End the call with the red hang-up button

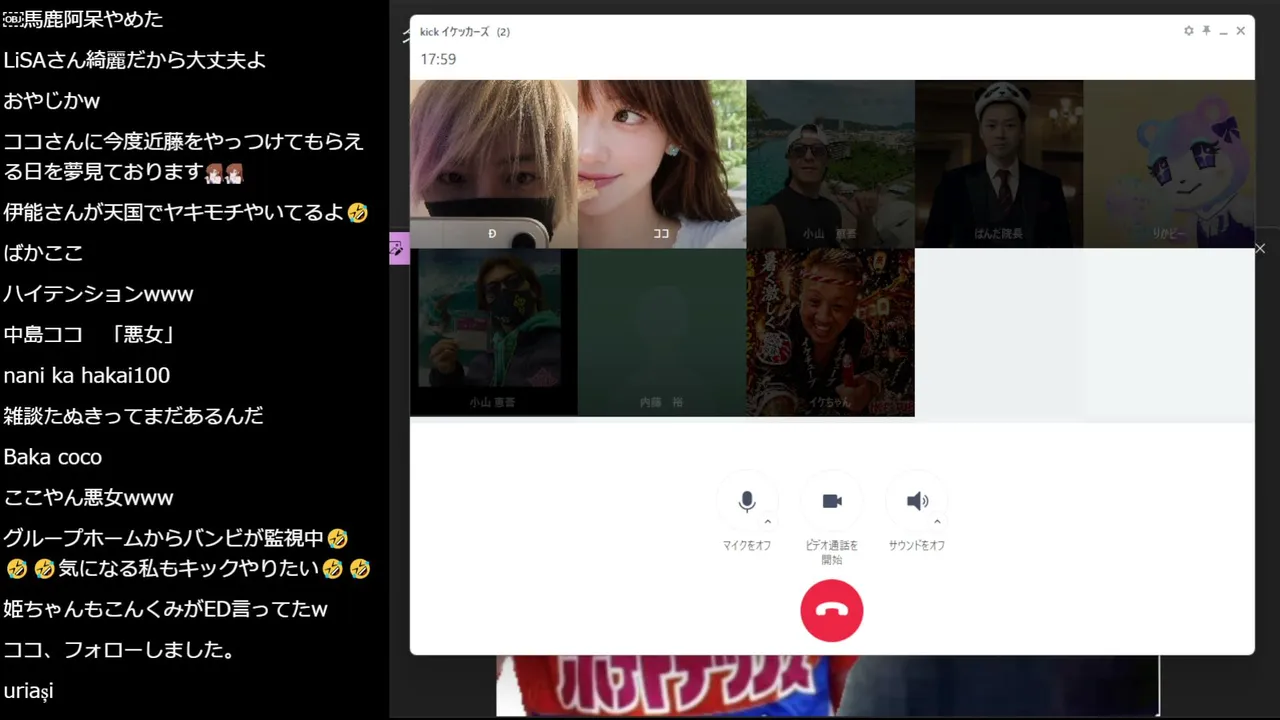(832, 610)
